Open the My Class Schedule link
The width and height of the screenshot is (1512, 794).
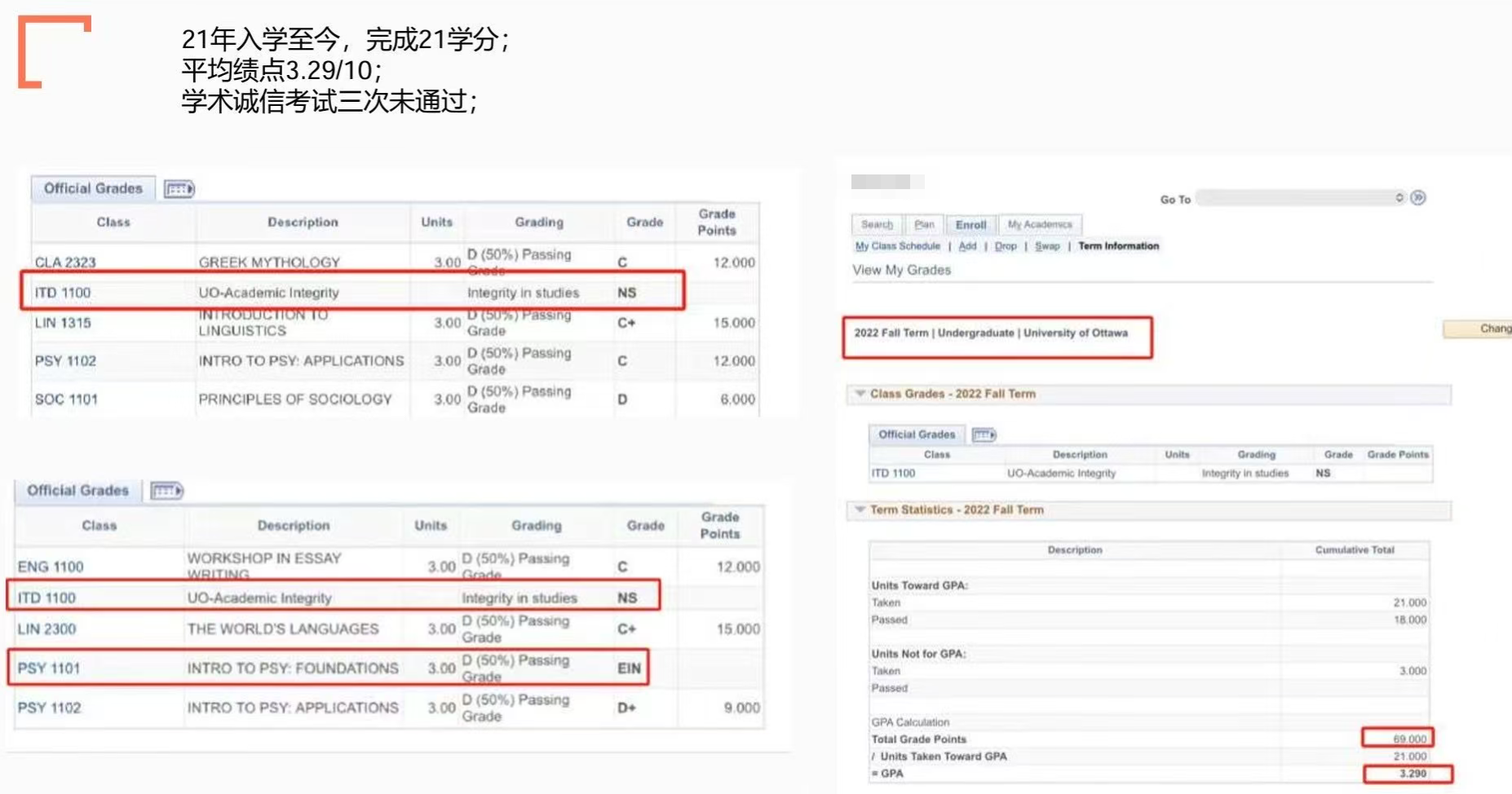click(897, 246)
